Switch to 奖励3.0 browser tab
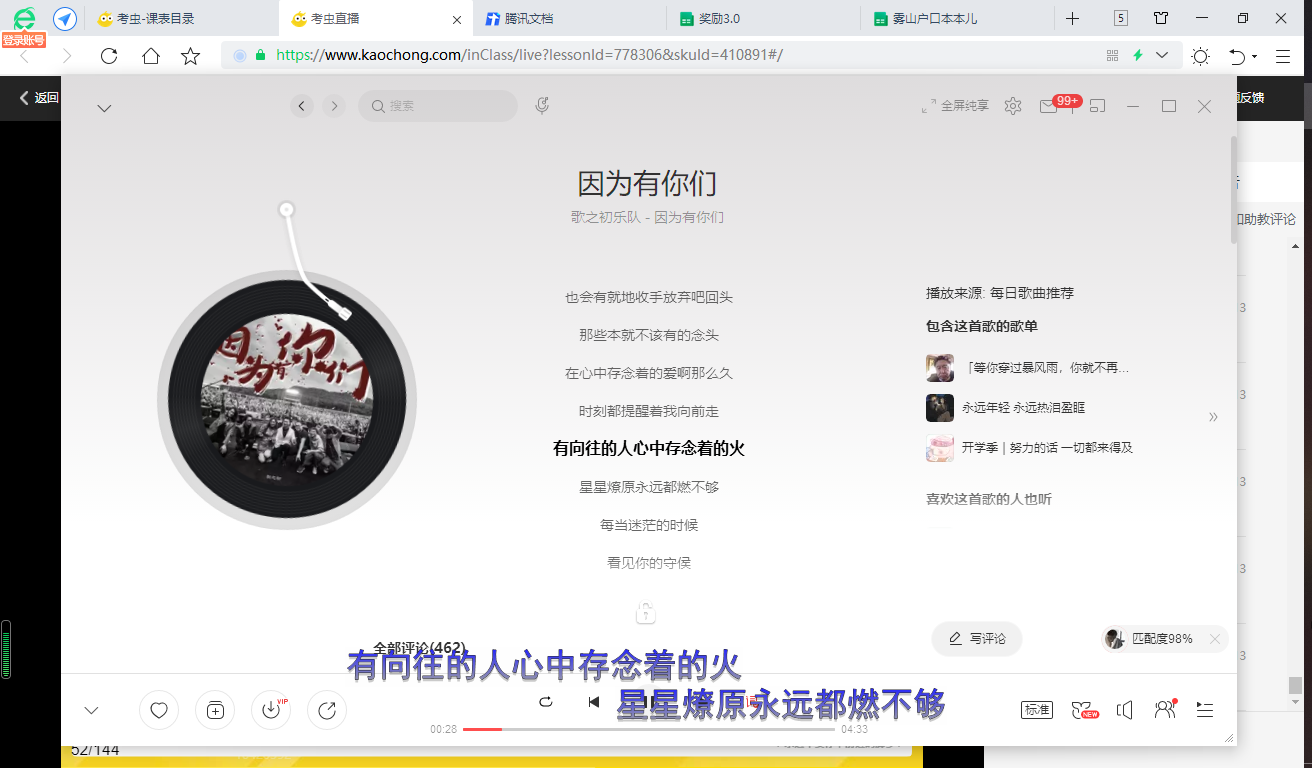Viewport: 1312px width, 768px height. click(764, 18)
